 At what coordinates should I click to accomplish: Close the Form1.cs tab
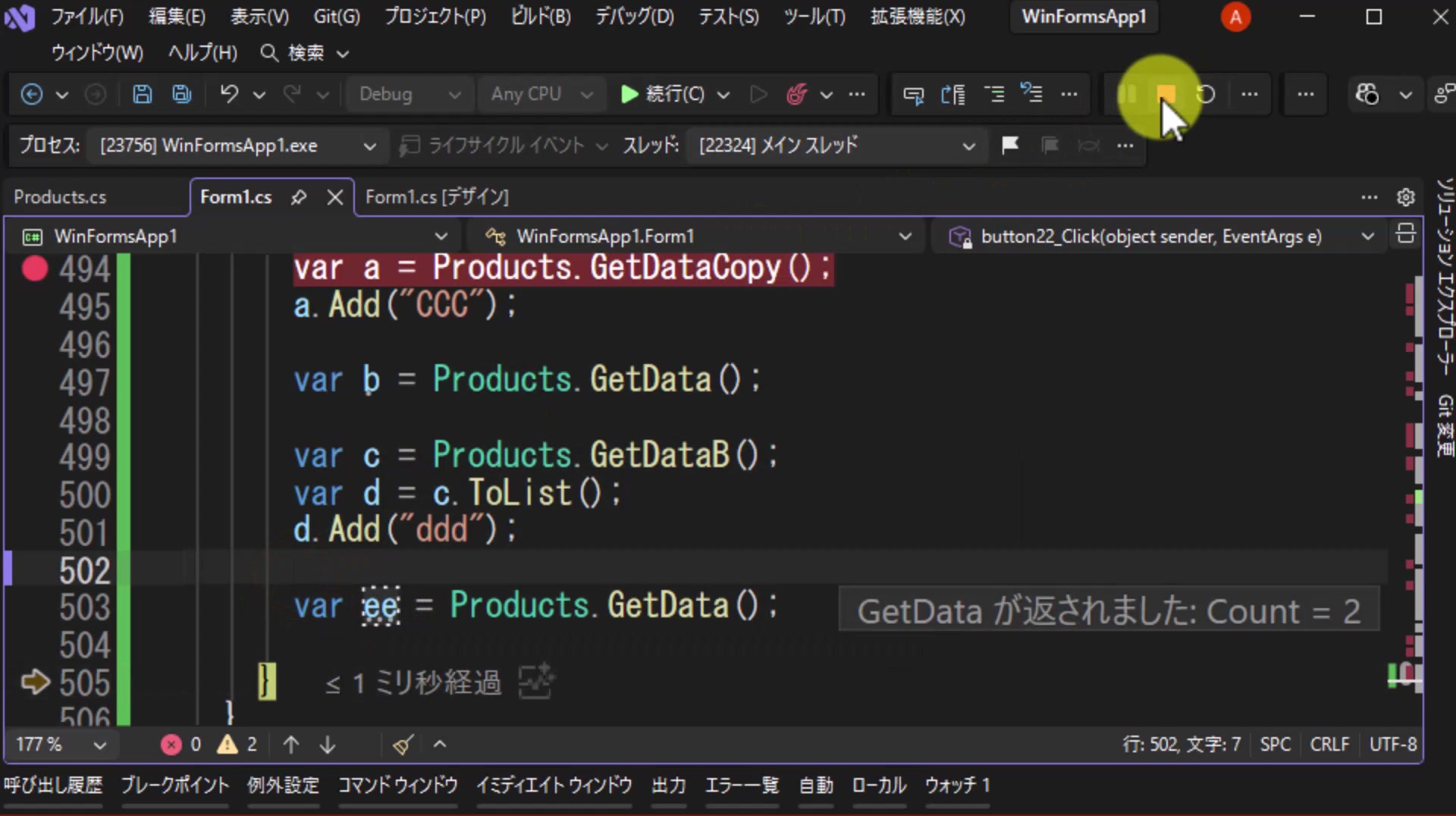334,197
